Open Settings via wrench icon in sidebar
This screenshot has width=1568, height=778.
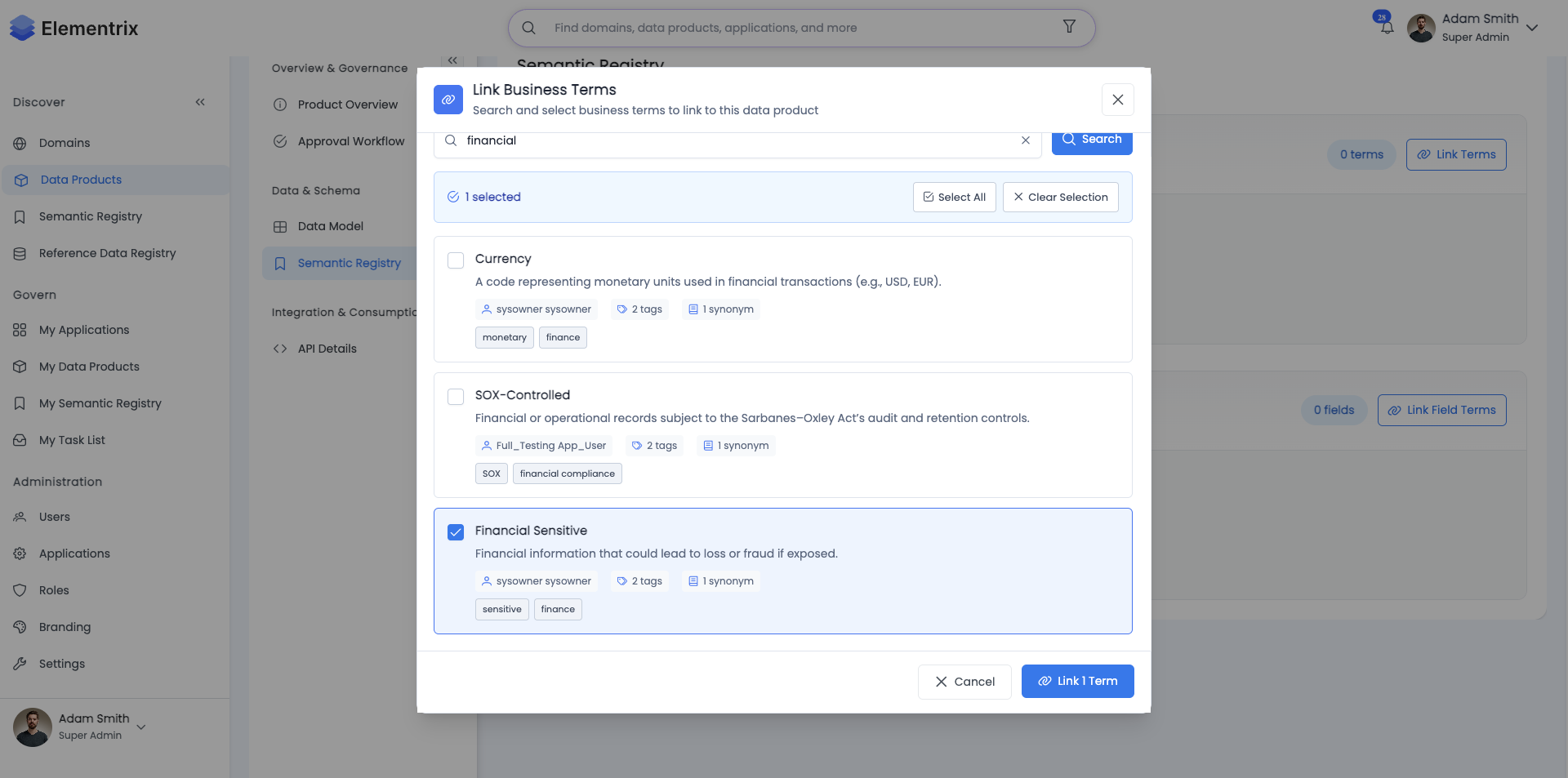[x=20, y=664]
